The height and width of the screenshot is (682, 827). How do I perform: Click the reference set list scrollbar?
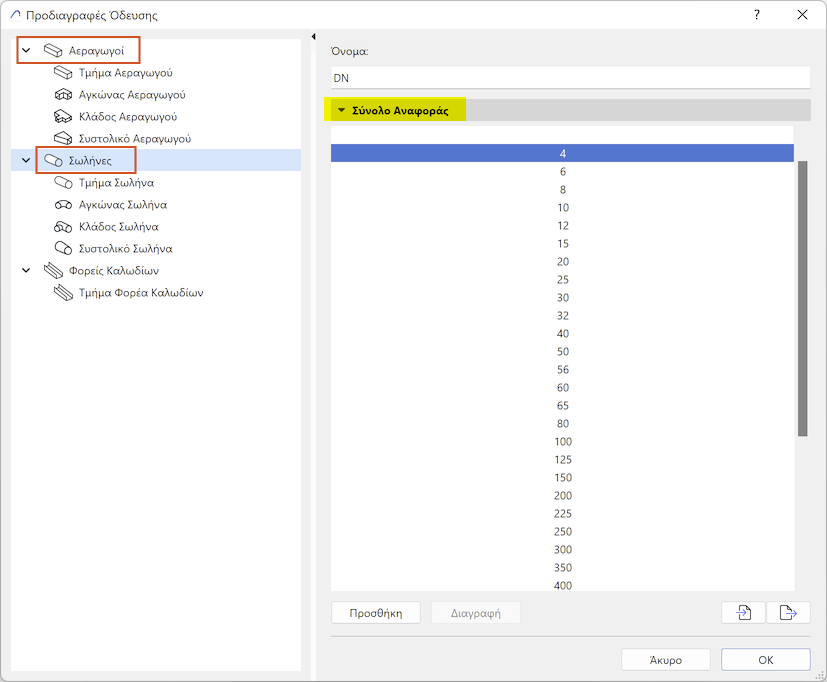click(803, 299)
